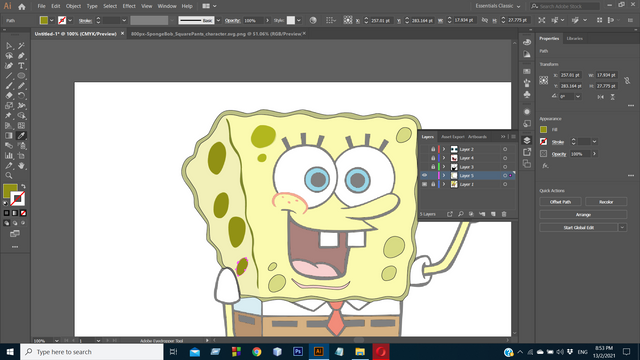
Task: Select the Gradient tool
Action: point(9,136)
